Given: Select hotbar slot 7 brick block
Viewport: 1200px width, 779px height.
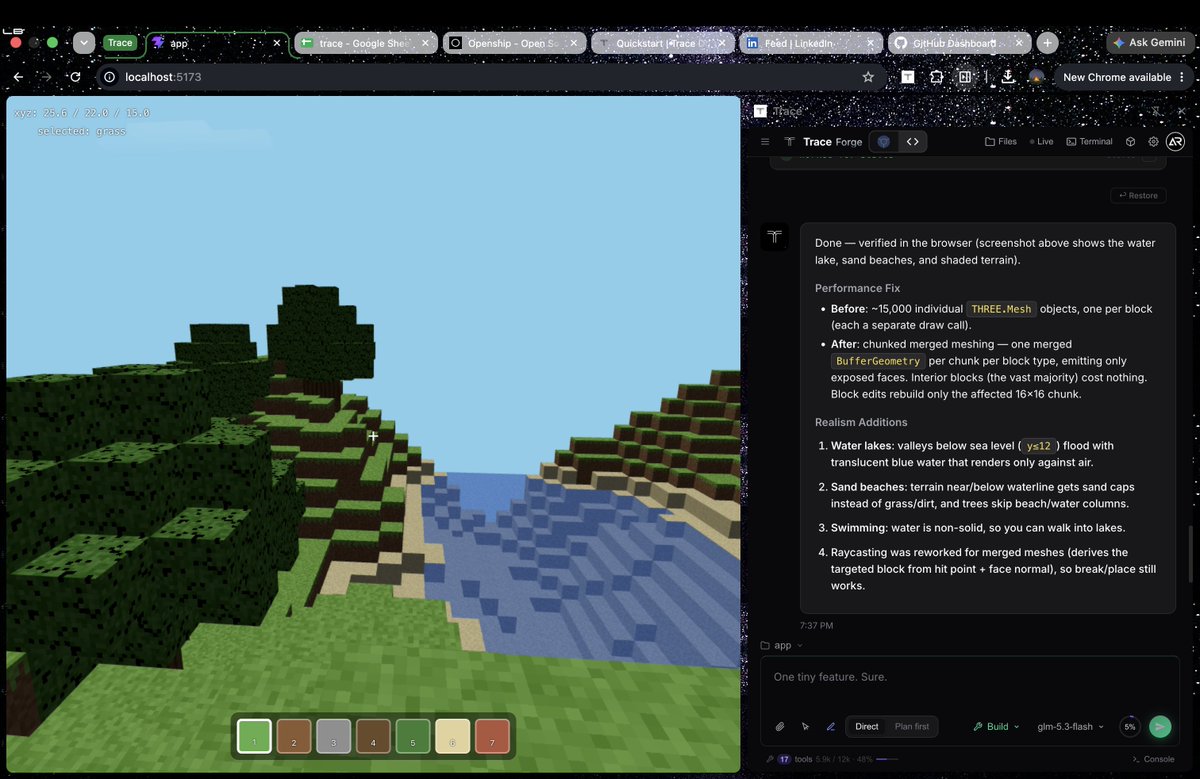Looking at the screenshot, I should tap(492, 736).
